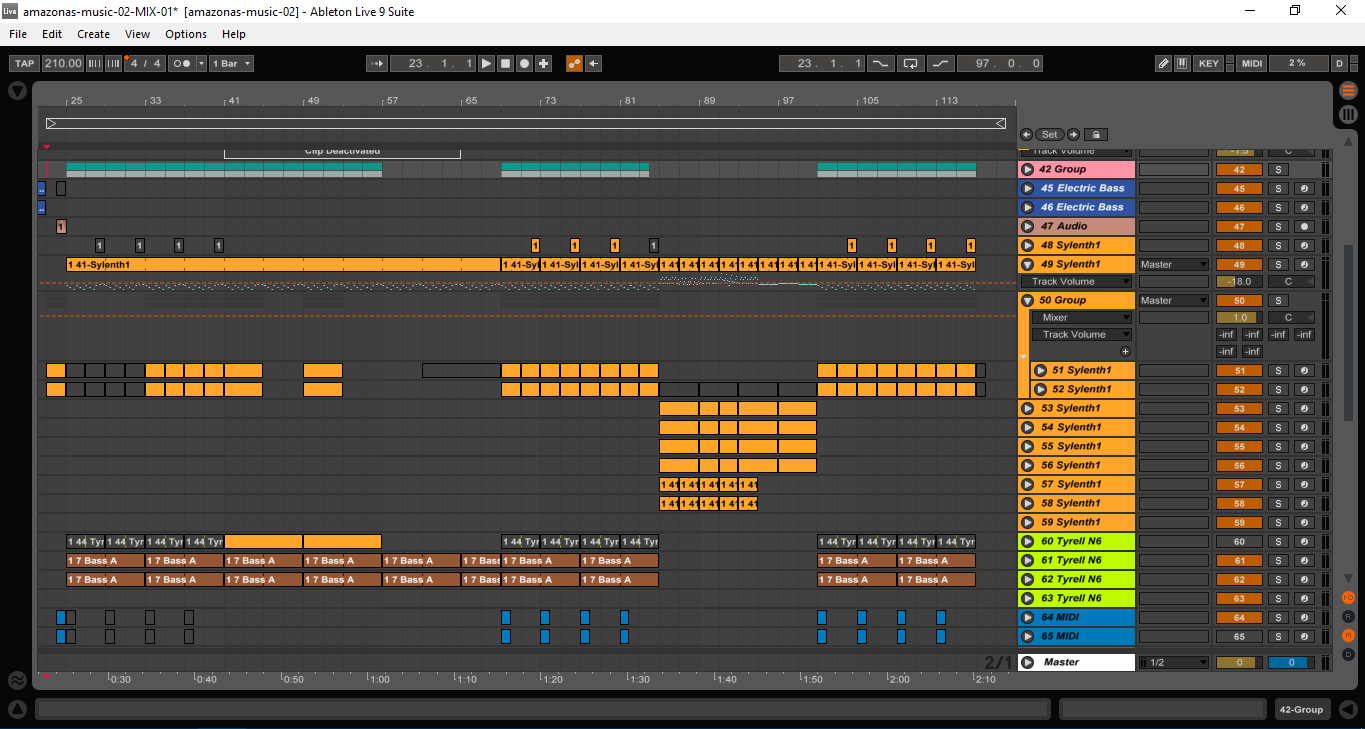Click the MIDI Arrangement Overdub plus button
Screen dimensions: 1365x729
click(x=543, y=63)
